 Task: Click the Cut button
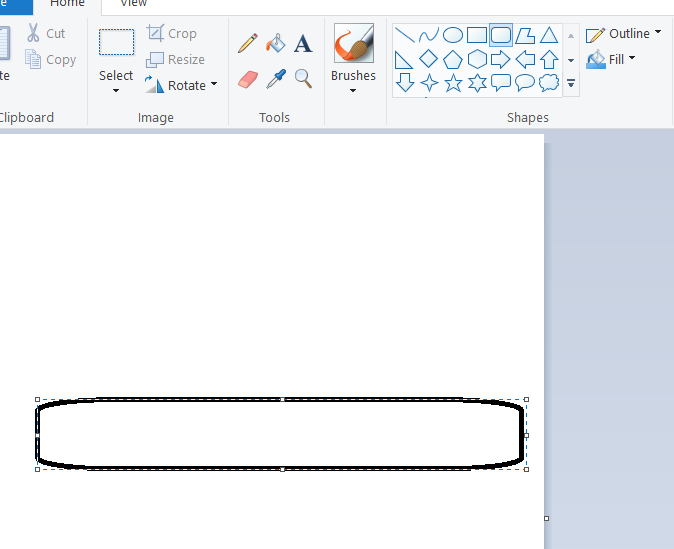pos(46,34)
